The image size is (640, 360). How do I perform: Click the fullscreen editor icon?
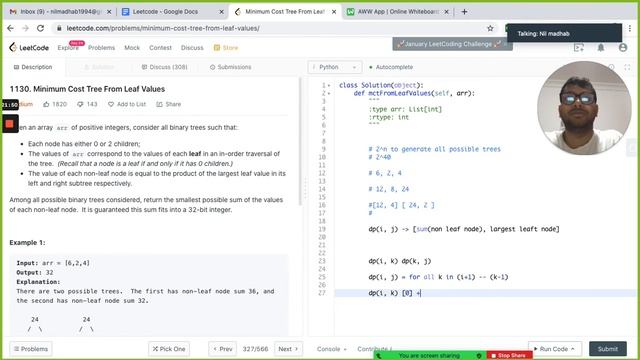click(627, 67)
